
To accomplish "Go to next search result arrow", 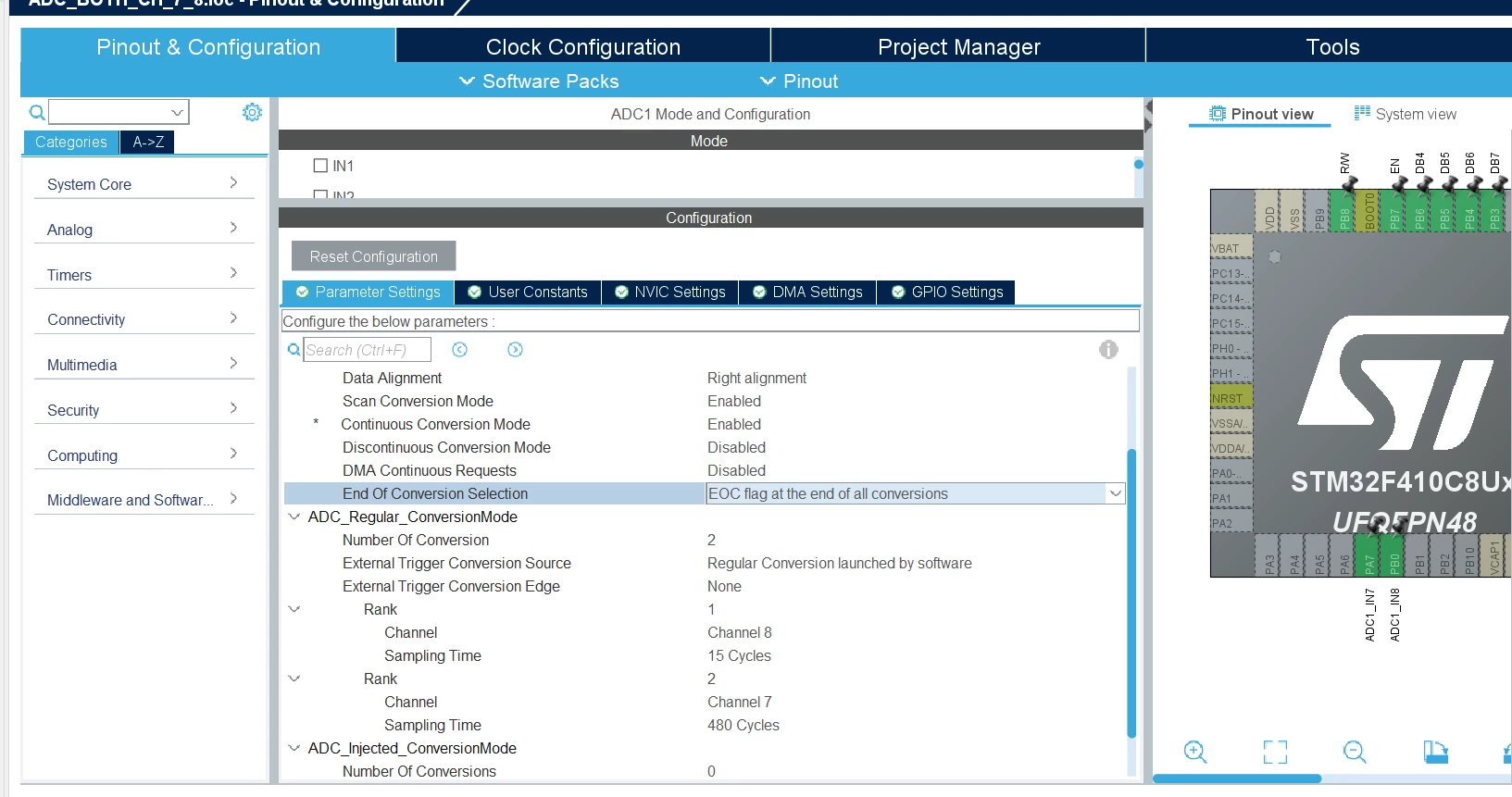I will click(516, 350).
